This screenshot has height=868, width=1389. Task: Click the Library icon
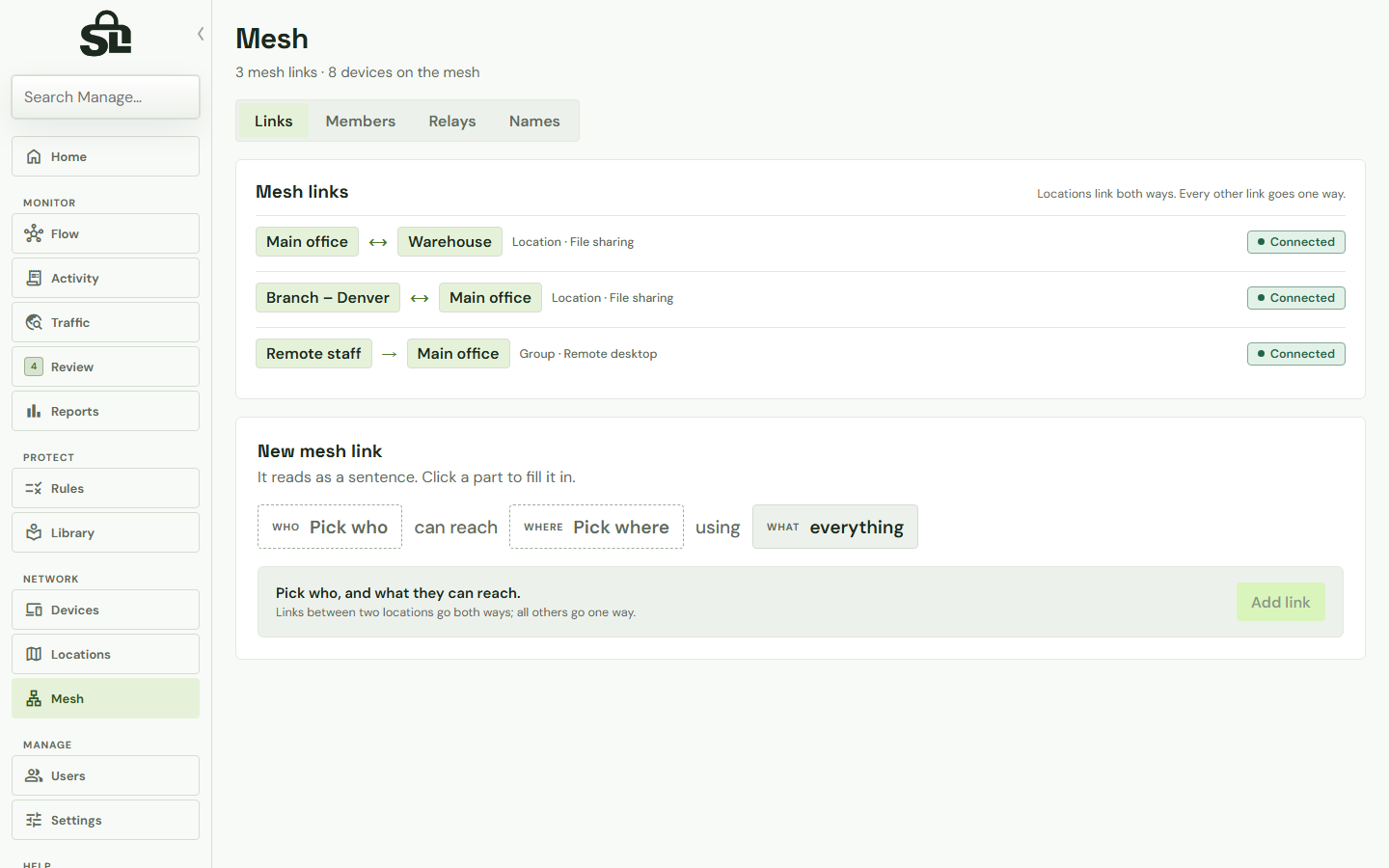[x=34, y=532]
